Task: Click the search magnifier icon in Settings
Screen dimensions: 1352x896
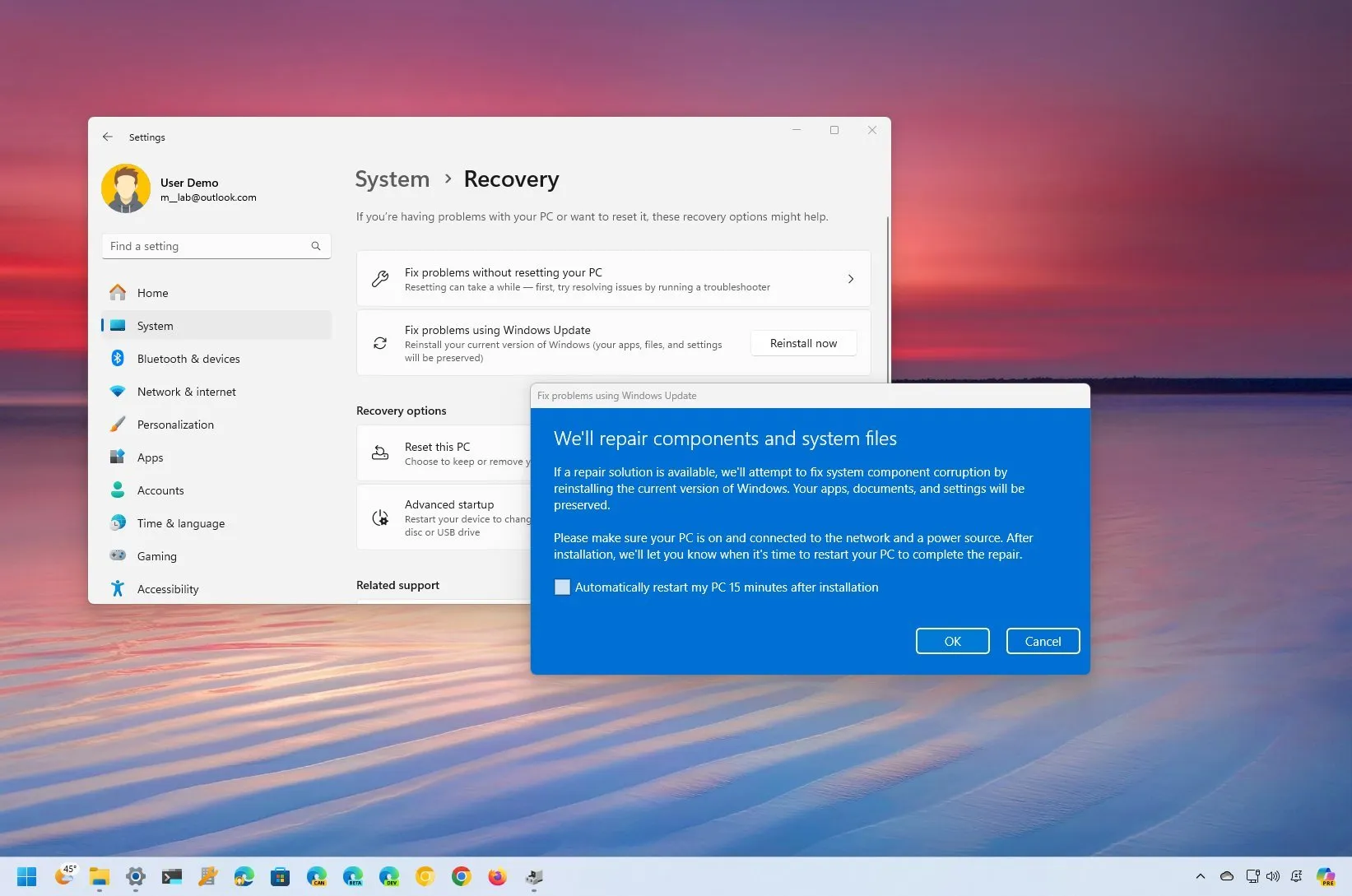Action: point(316,246)
